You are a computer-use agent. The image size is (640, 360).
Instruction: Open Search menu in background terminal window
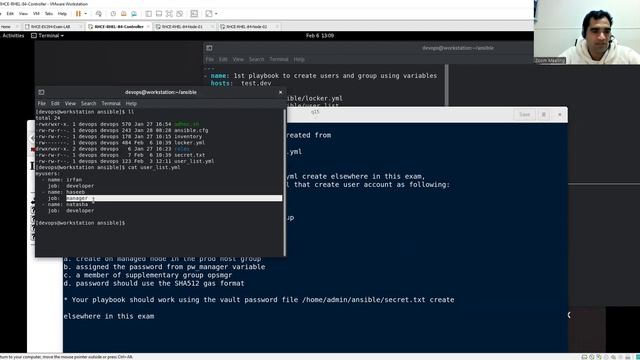tap(257, 60)
